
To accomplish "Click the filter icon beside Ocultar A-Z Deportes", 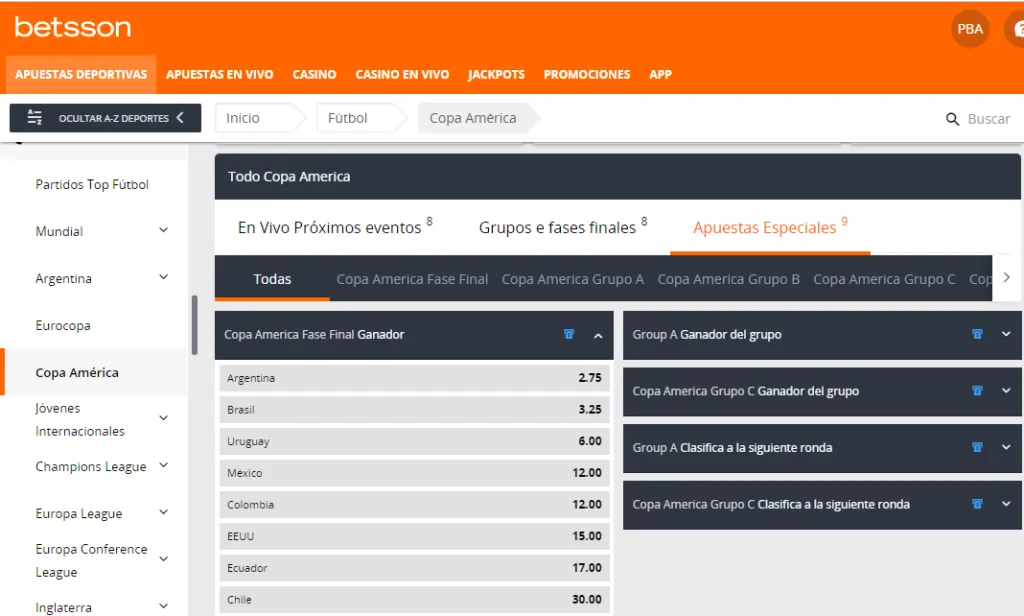I will tap(32, 117).
